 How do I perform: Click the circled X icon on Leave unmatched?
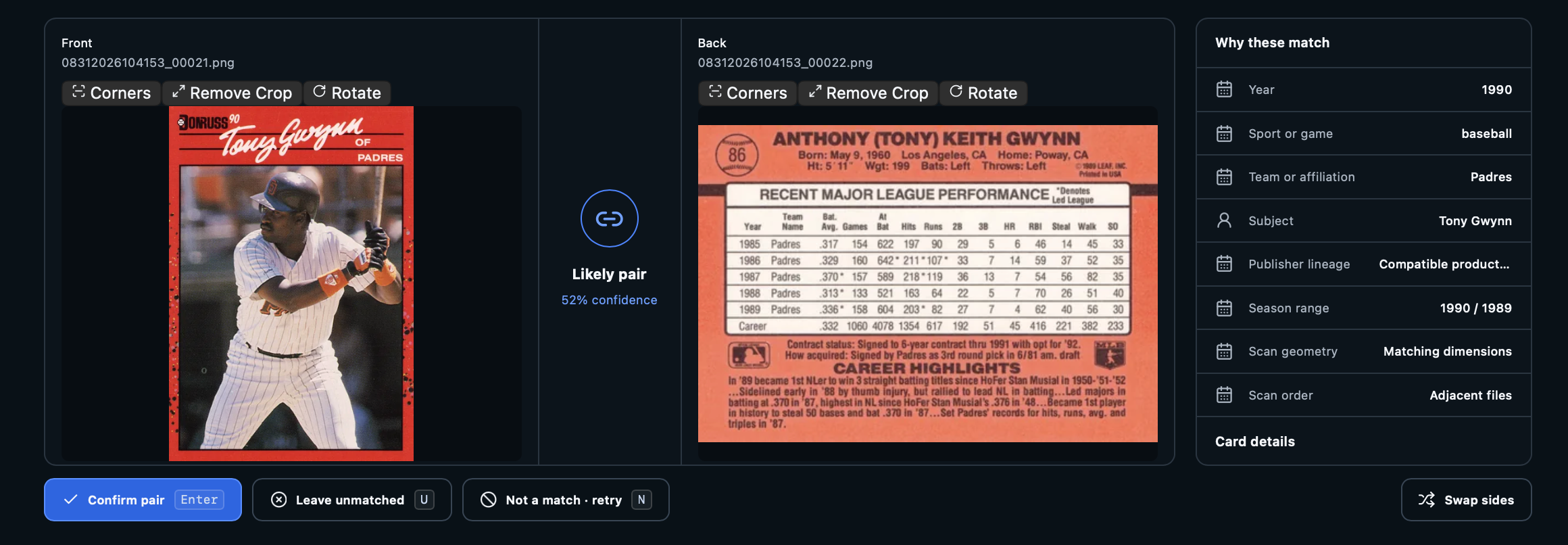click(x=278, y=500)
